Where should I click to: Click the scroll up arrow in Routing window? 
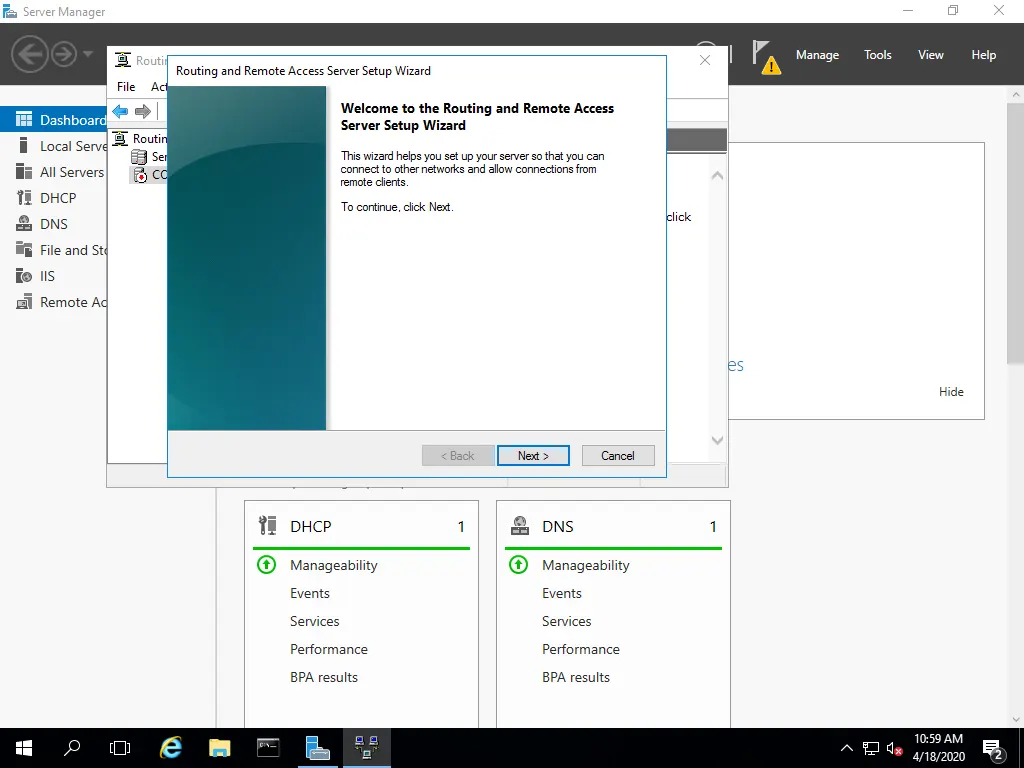coord(717,176)
